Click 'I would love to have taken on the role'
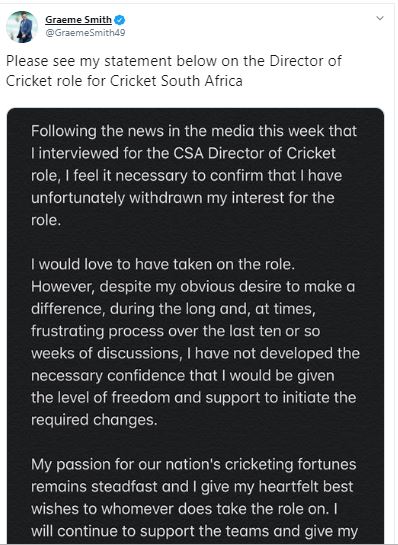This screenshot has width=398, height=545. [163, 265]
